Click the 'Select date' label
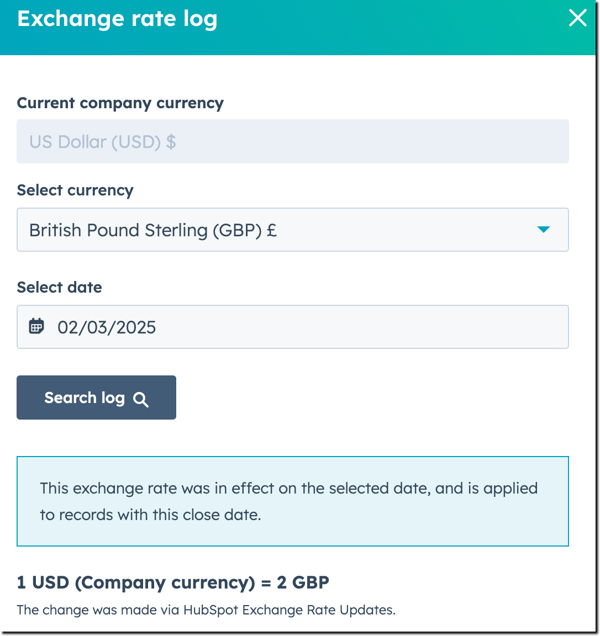The height and width of the screenshot is (636, 600). tap(59, 287)
